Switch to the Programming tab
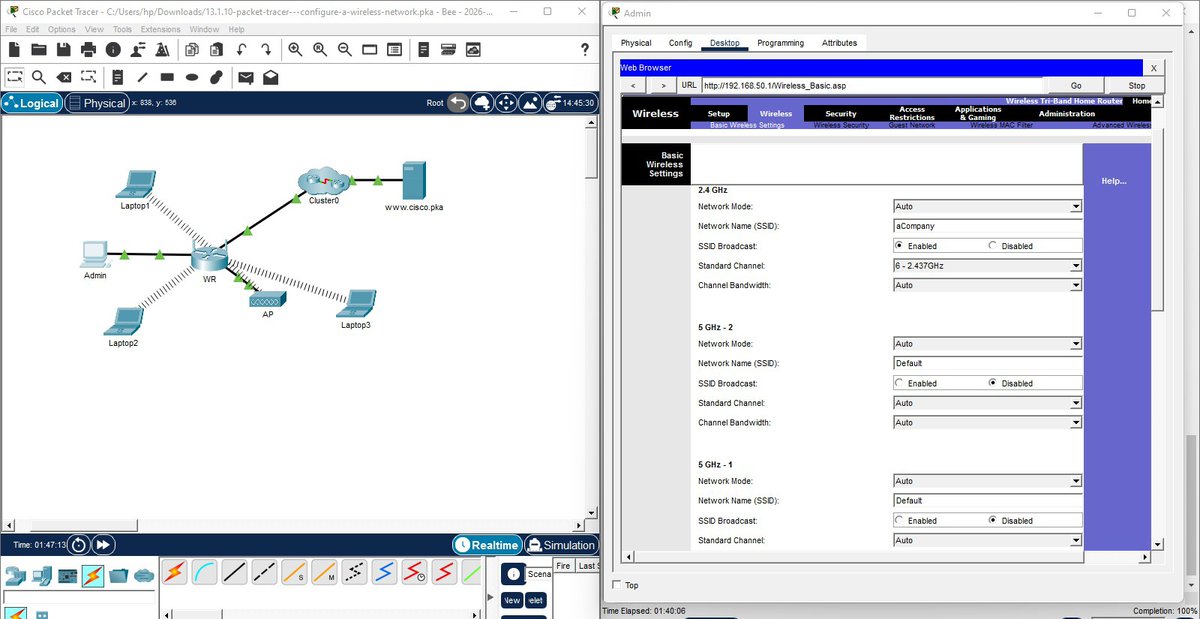1200x619 pixels. tap(780, 43)
